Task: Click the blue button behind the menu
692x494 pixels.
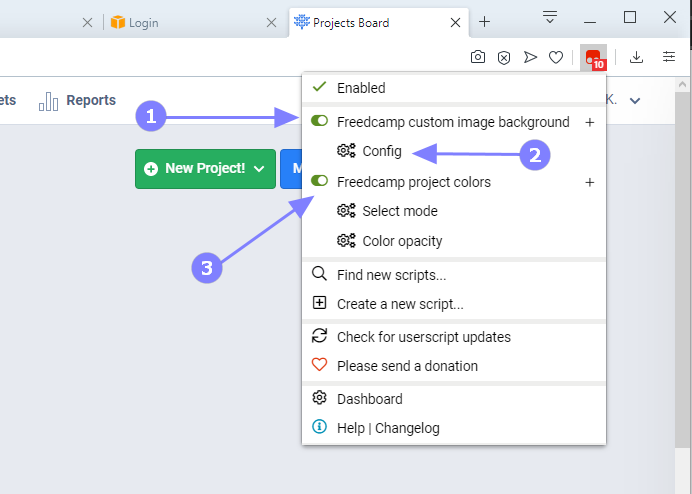Action: click(291, 169)
